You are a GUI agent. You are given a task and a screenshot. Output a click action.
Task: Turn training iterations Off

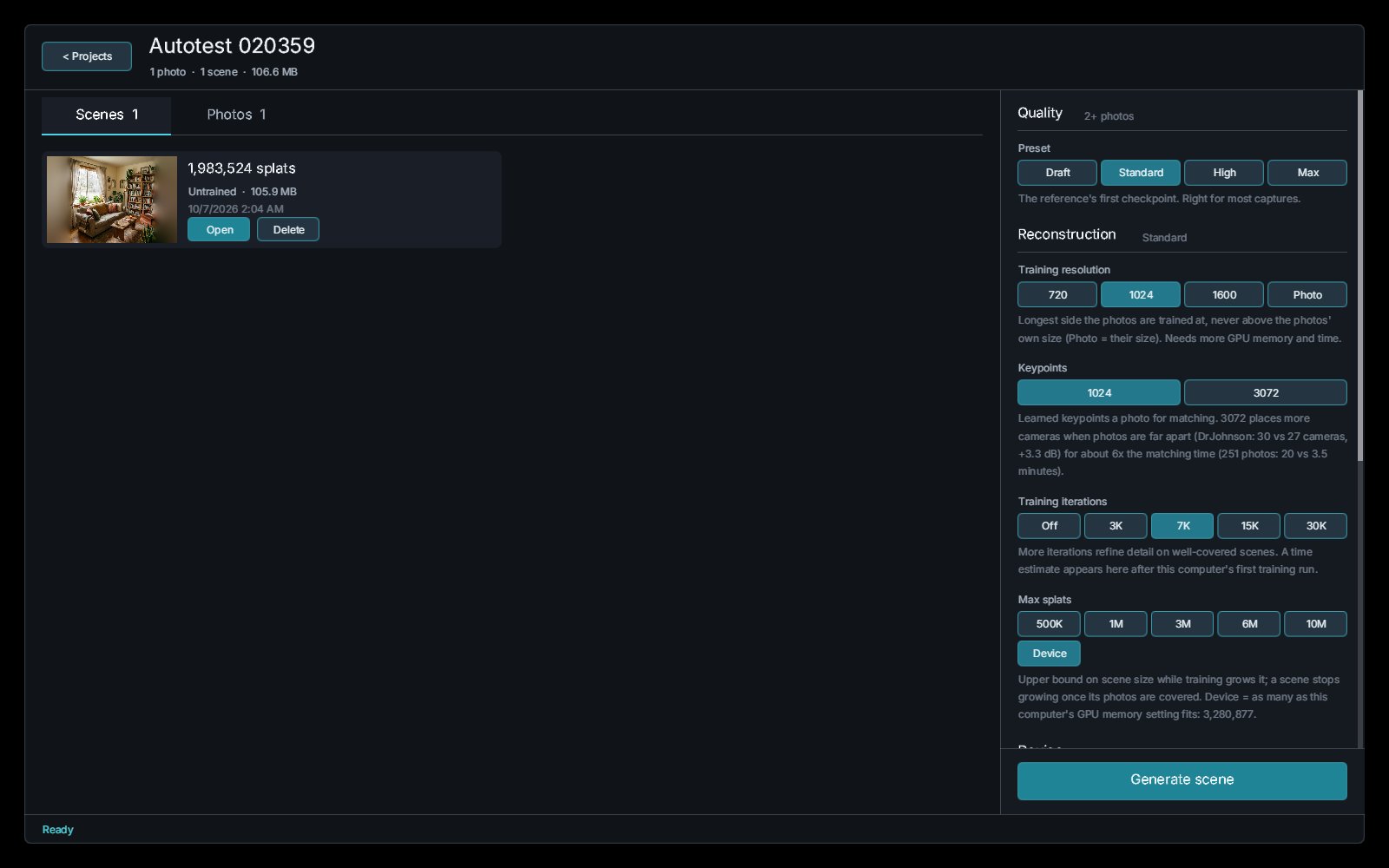coord(1049,526)
